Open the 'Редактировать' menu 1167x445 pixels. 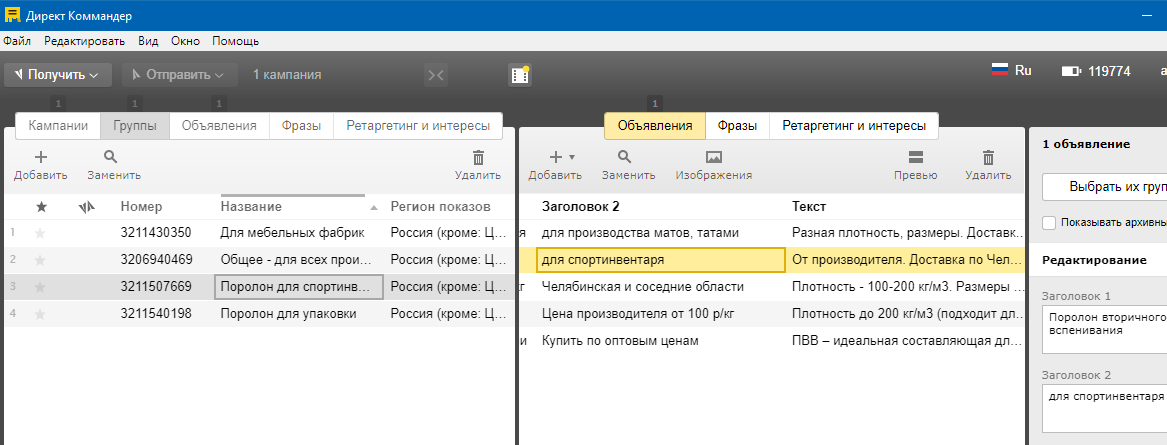[x=84, y=41]
